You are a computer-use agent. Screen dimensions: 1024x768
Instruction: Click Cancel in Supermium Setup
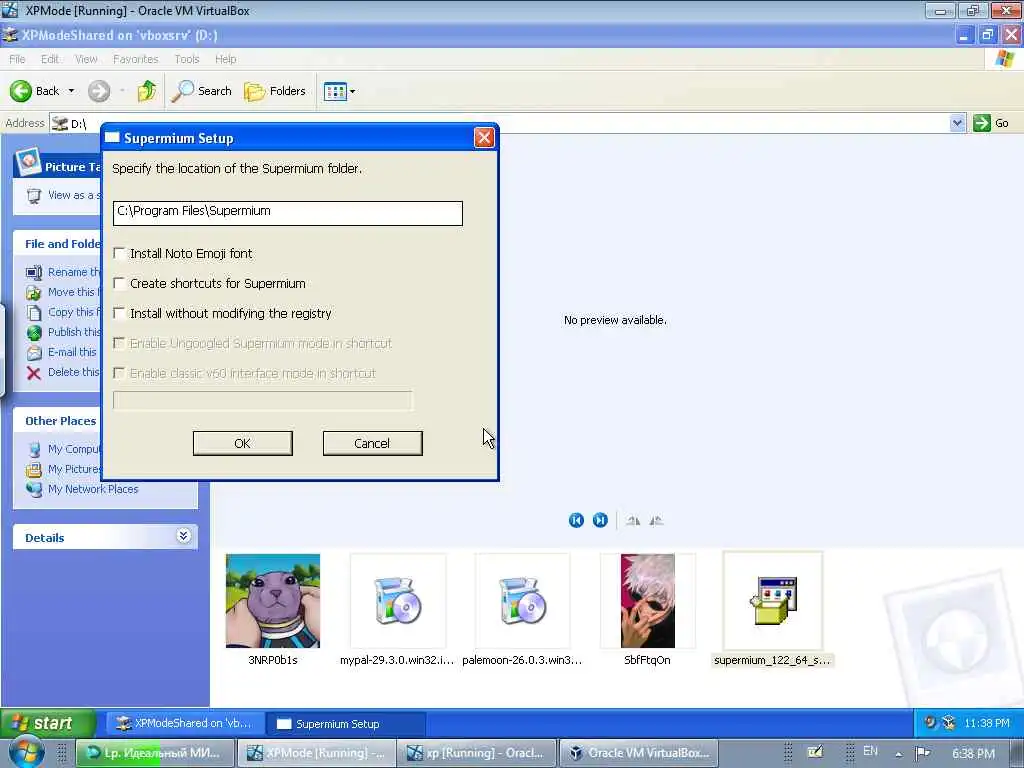click(x=372, y=443)
